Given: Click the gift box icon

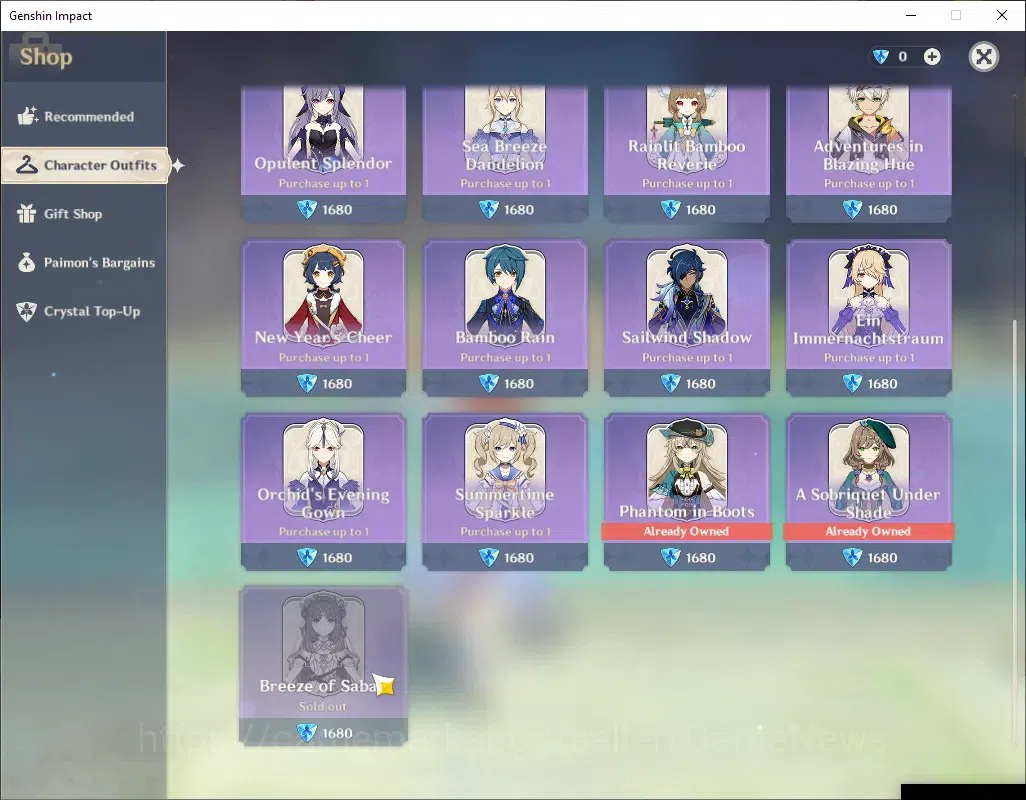Looking at the screenshot, I should pyautogui.click(x=27, y=213).
